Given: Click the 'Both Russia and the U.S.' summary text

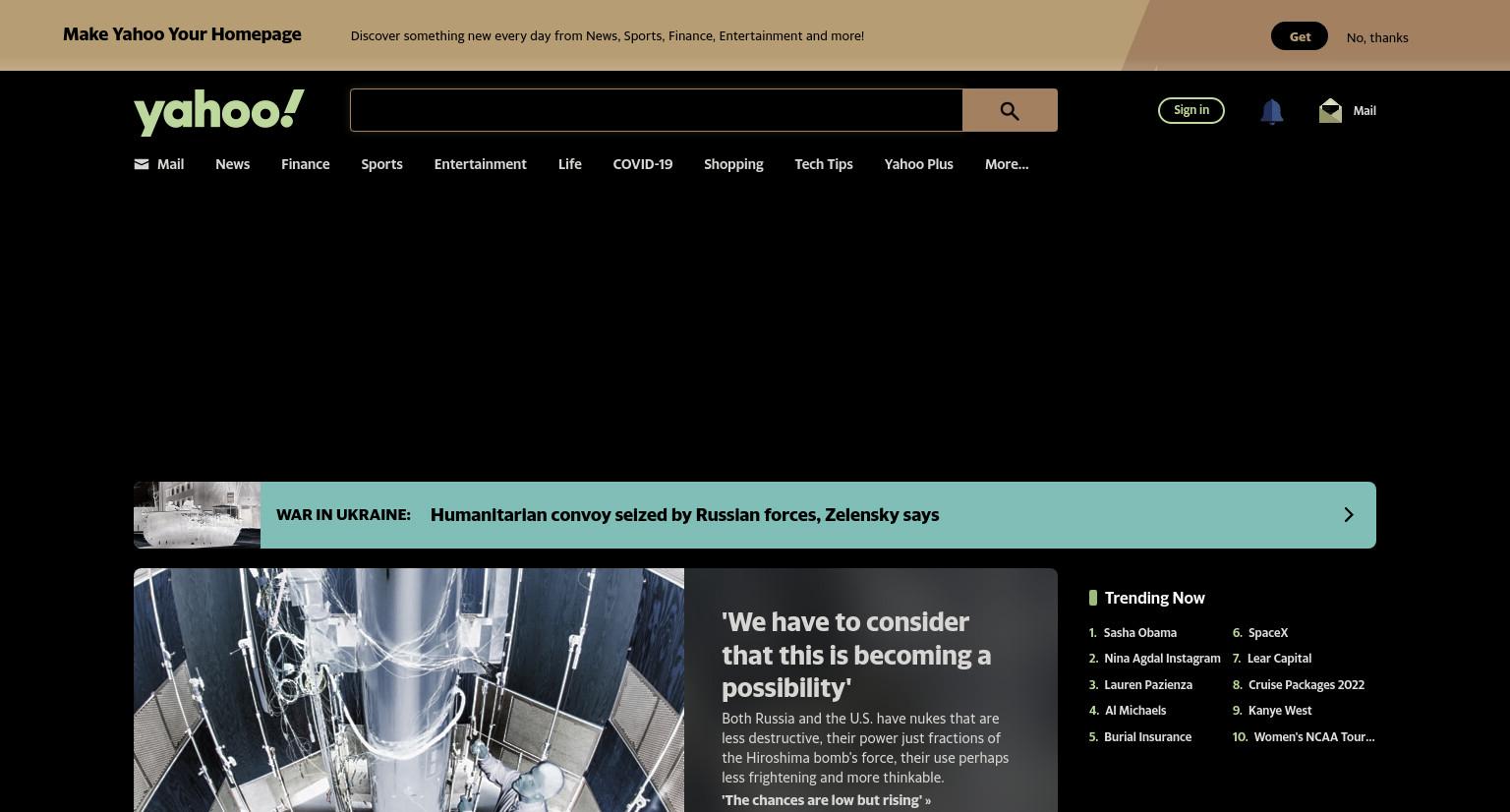Looking at the screenshot, I should 865,748.
